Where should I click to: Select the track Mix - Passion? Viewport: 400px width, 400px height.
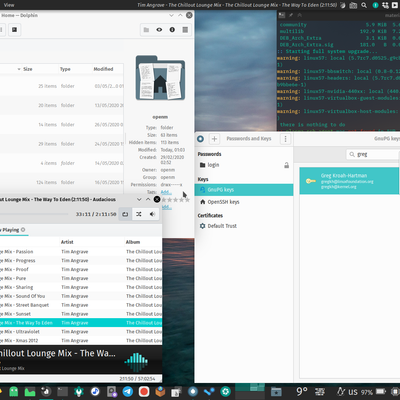(x=81, y=252)
